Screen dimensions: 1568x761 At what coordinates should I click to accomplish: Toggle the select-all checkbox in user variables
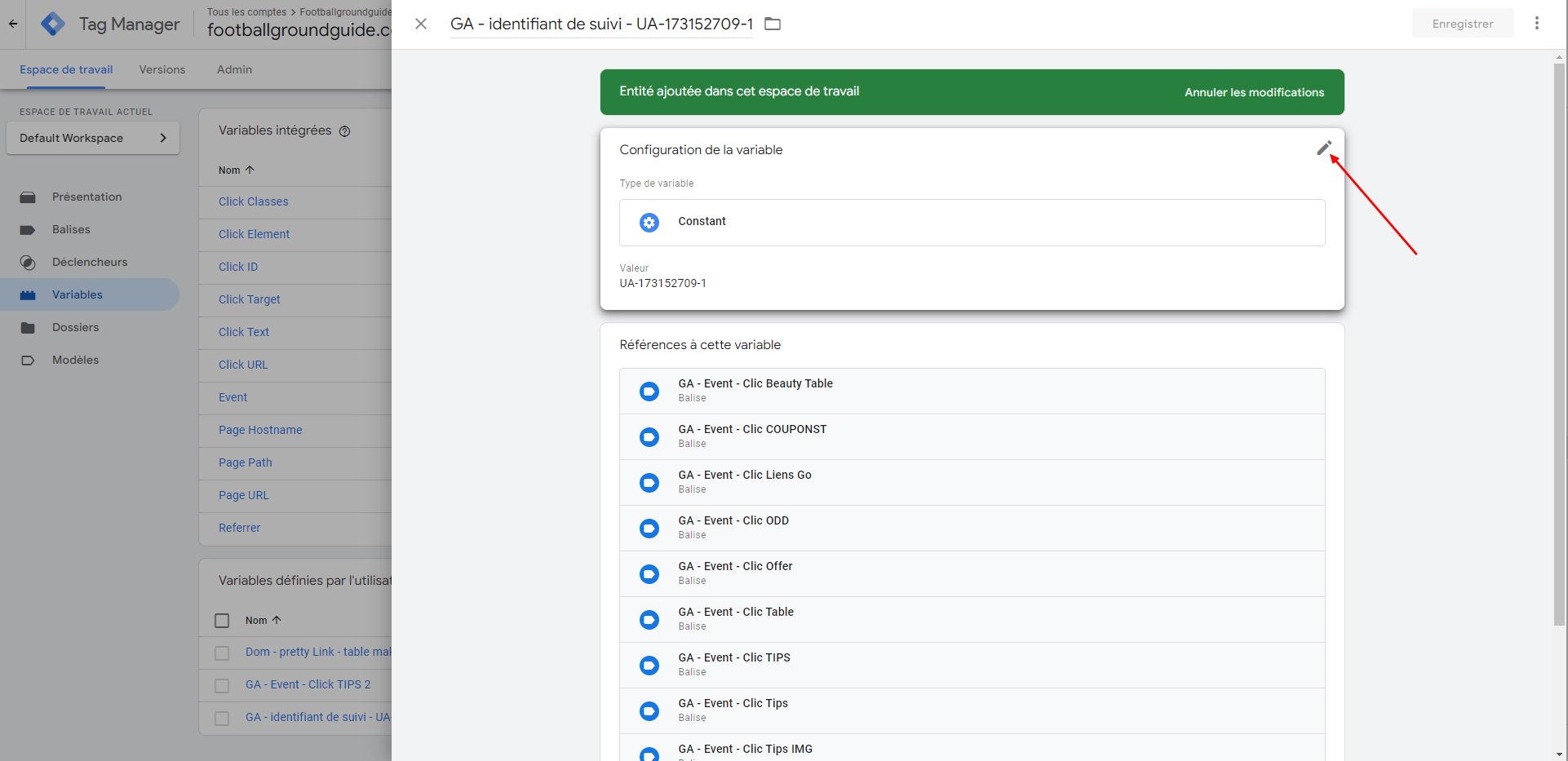tap(222, 621)
